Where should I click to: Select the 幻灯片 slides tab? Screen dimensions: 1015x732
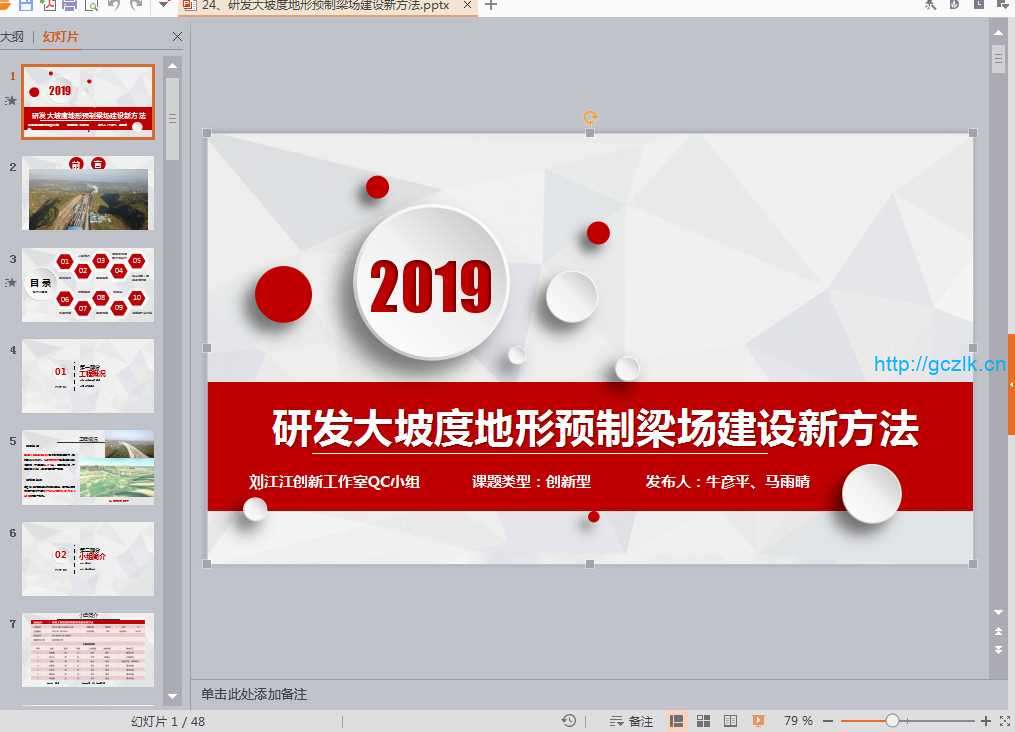pyautogui.click(x=60, y=37)
